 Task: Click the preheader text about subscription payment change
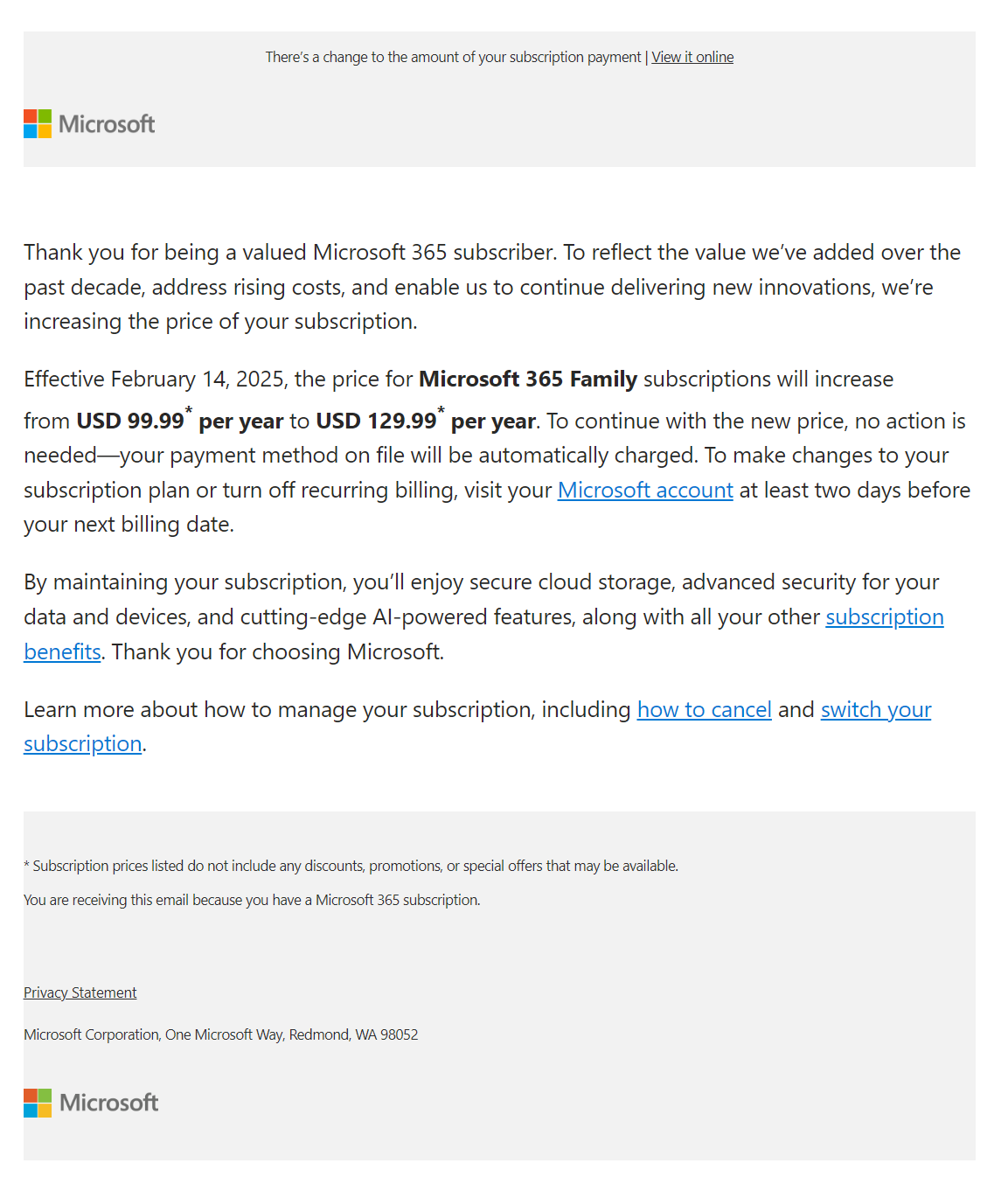pos(453,57)
